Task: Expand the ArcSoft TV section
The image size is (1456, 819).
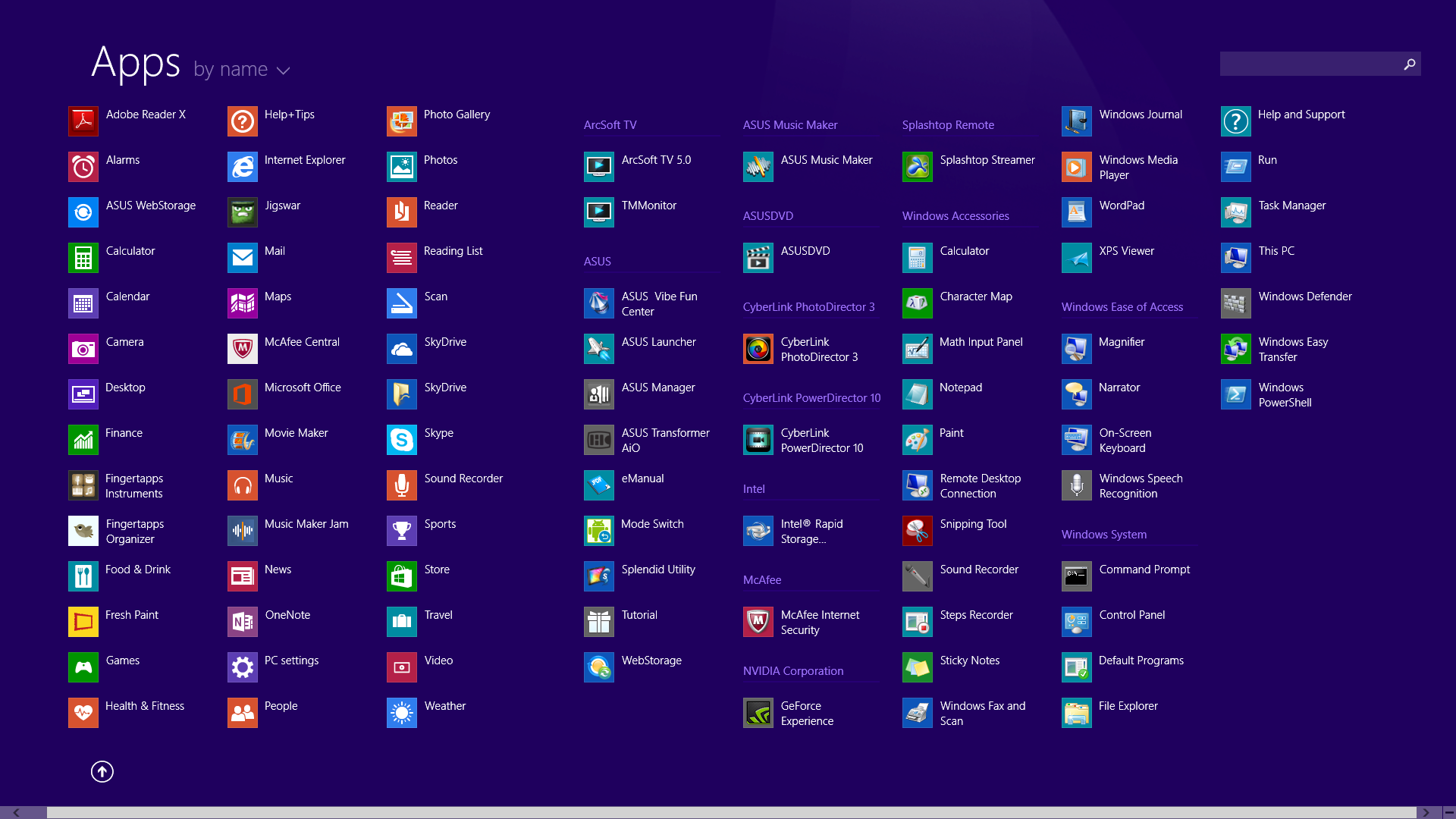Action: click(x=610, y=125)
